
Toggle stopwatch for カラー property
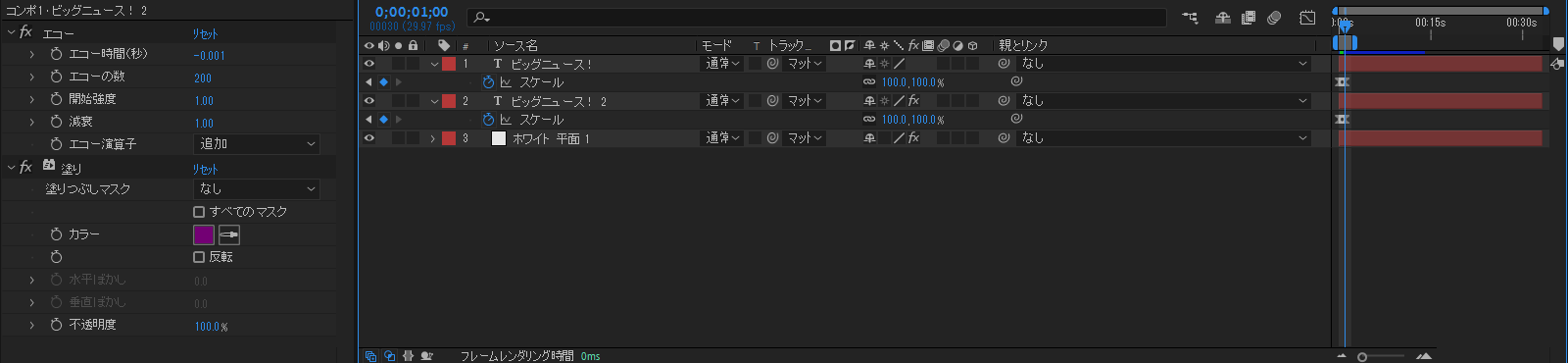56,234
